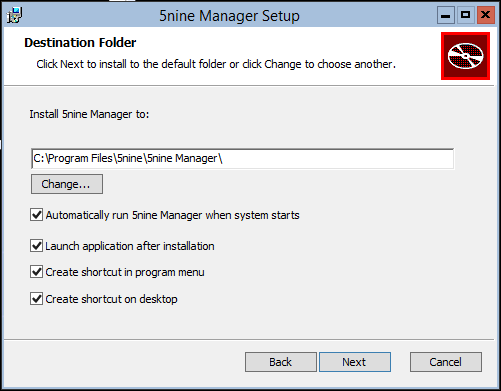Continue with the Next button
The width and height of the screenshot is (501, 391).
pos(355,362)
